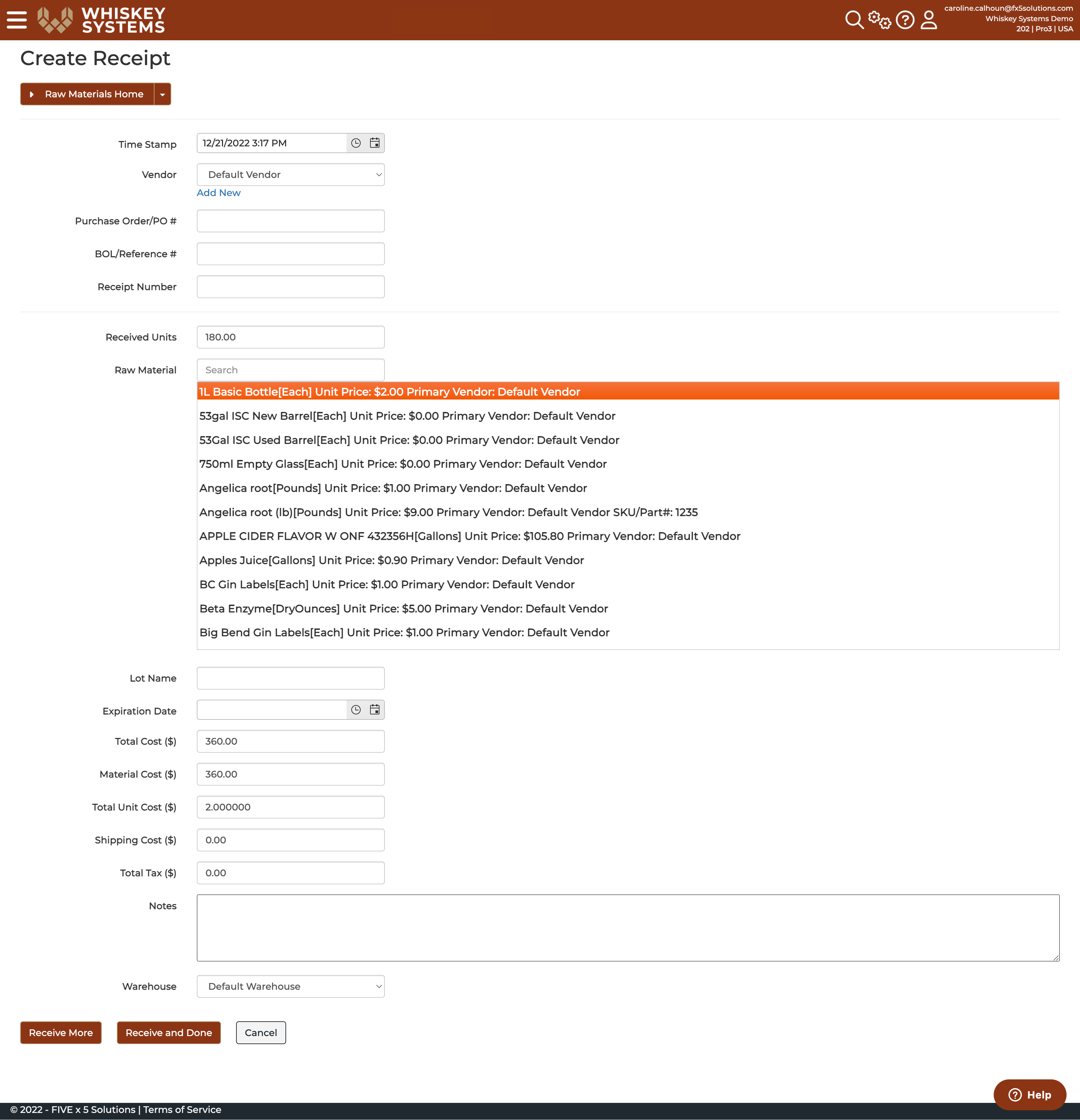Open the Time Stamp calendar picker
This screenshot has width=1080, height=1120.
(x=374, y=143)
